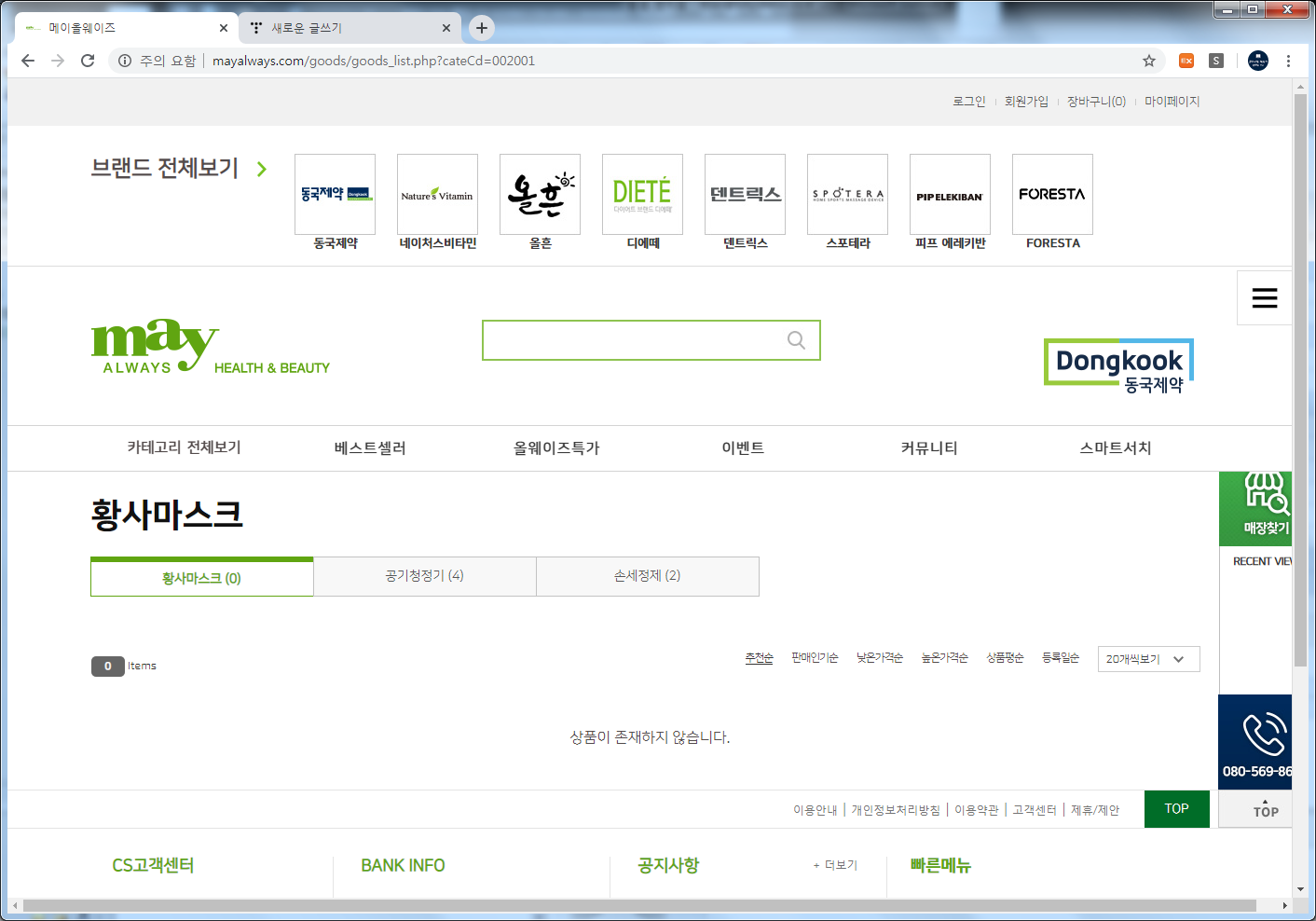
Task: Open 이용안내 footer link
Action: (815, 810)
